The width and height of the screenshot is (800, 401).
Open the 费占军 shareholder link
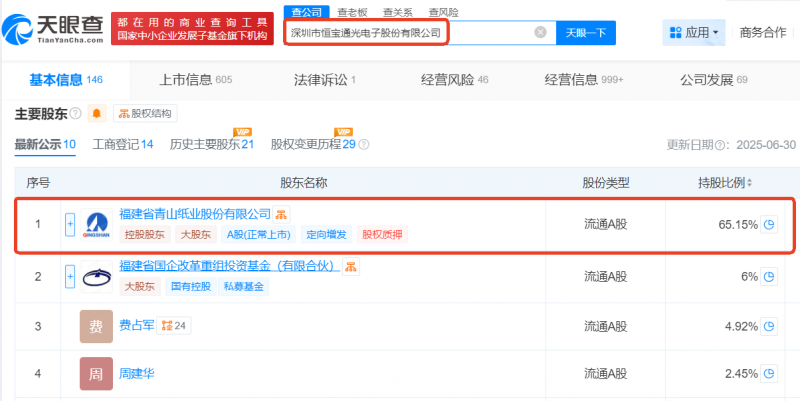(136, 325)
